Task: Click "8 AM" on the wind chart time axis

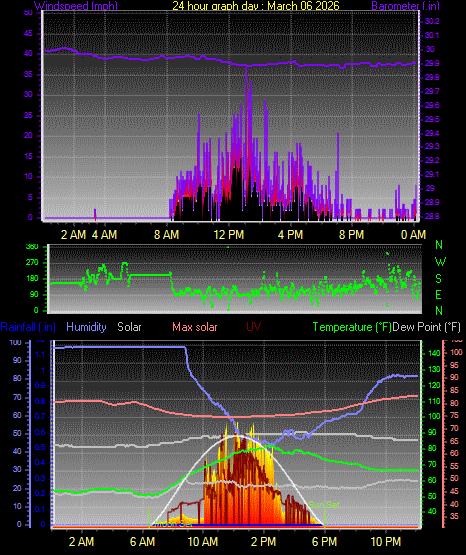Action: coord(167,235)
